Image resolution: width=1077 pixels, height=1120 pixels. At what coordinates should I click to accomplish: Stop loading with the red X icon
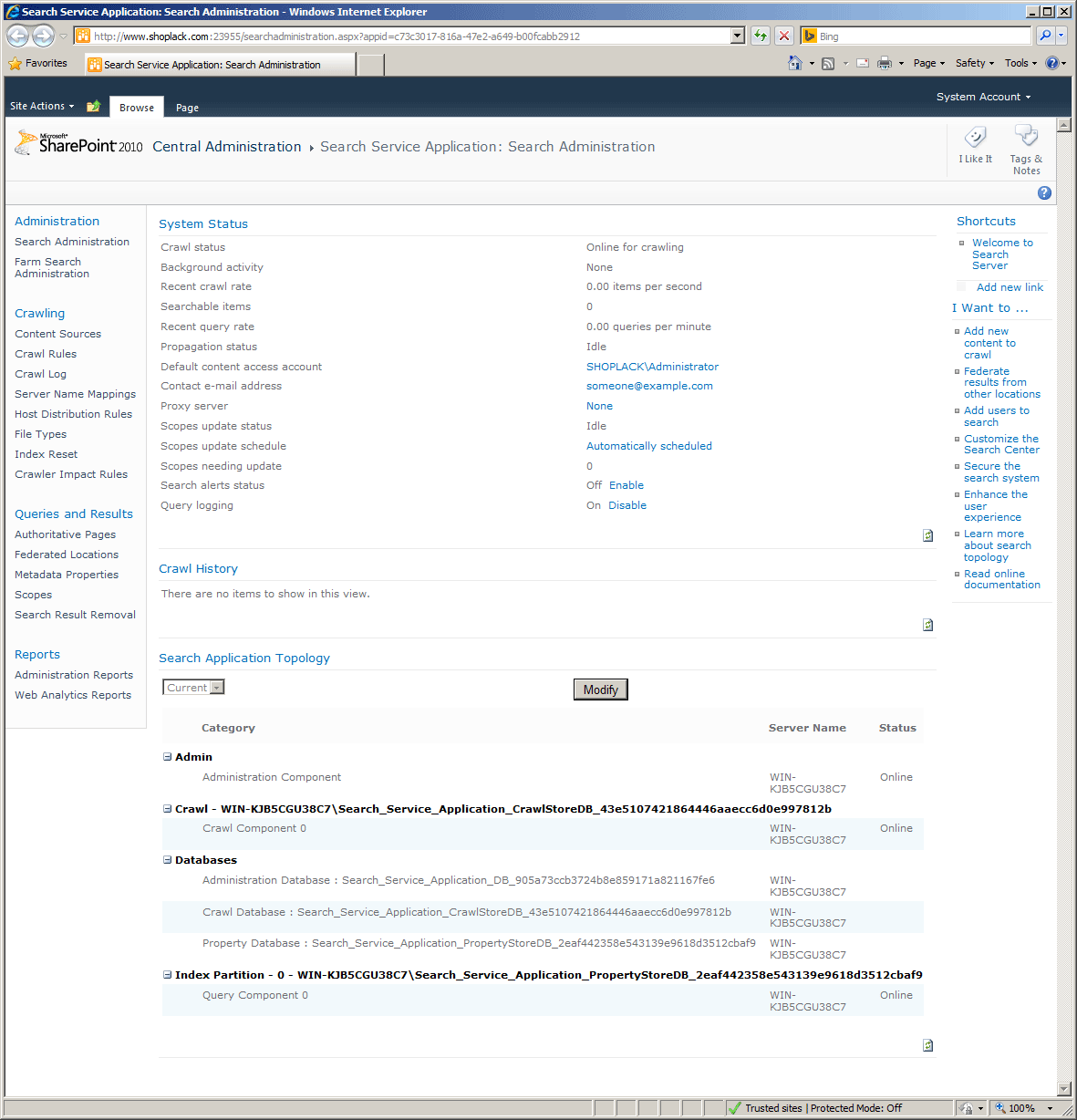783,36
